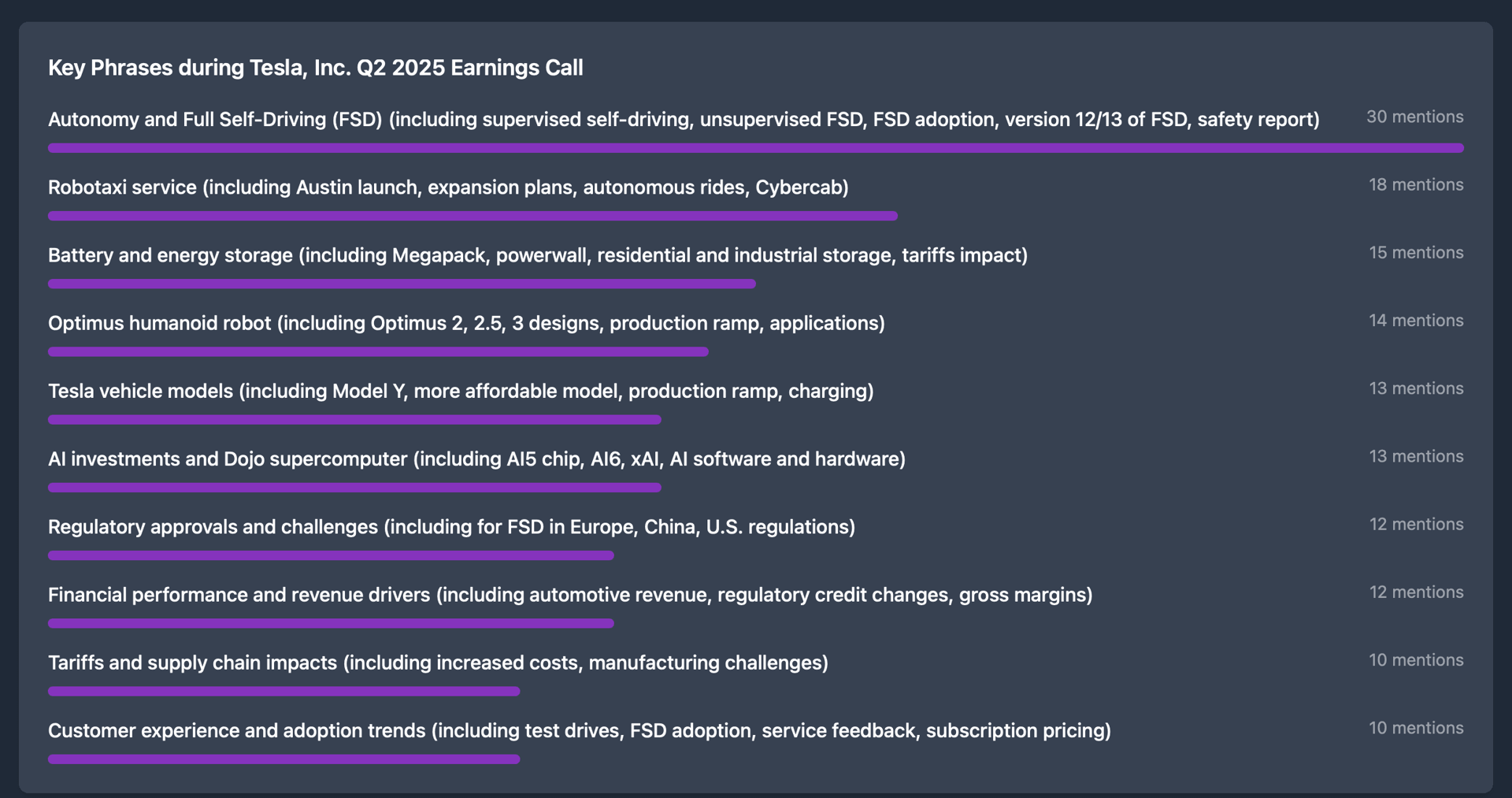Select the Optimus humanoid robot phrase
Screen dimensions: 1512x798
466,323
